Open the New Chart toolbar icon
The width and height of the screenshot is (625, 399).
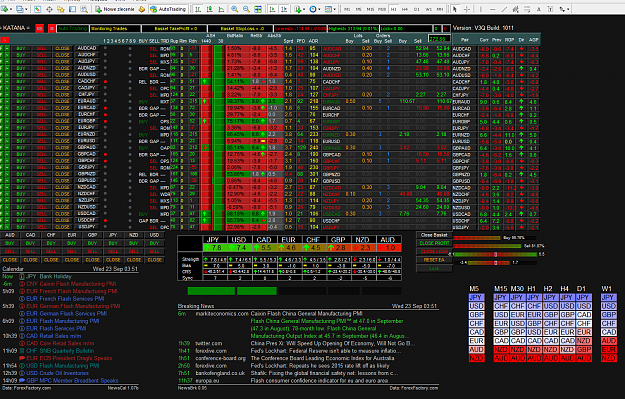click(x=4, y=9)
